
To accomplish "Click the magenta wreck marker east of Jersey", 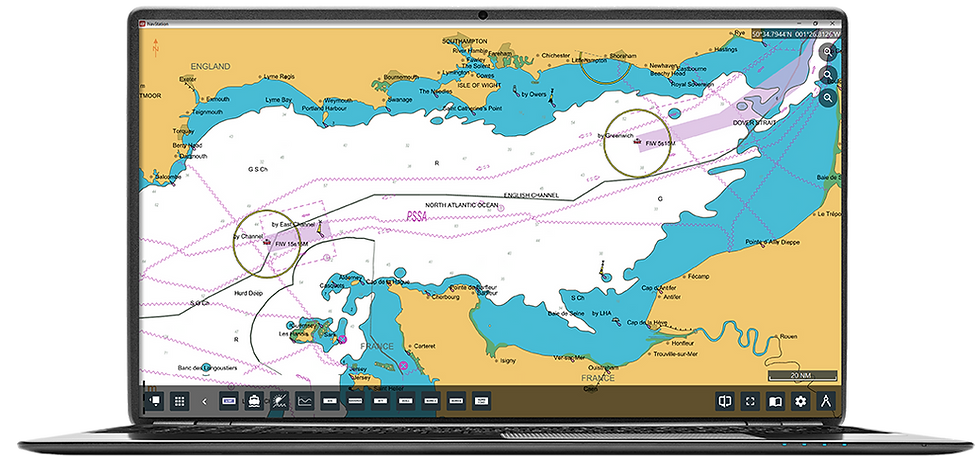I will pos(403,365).
